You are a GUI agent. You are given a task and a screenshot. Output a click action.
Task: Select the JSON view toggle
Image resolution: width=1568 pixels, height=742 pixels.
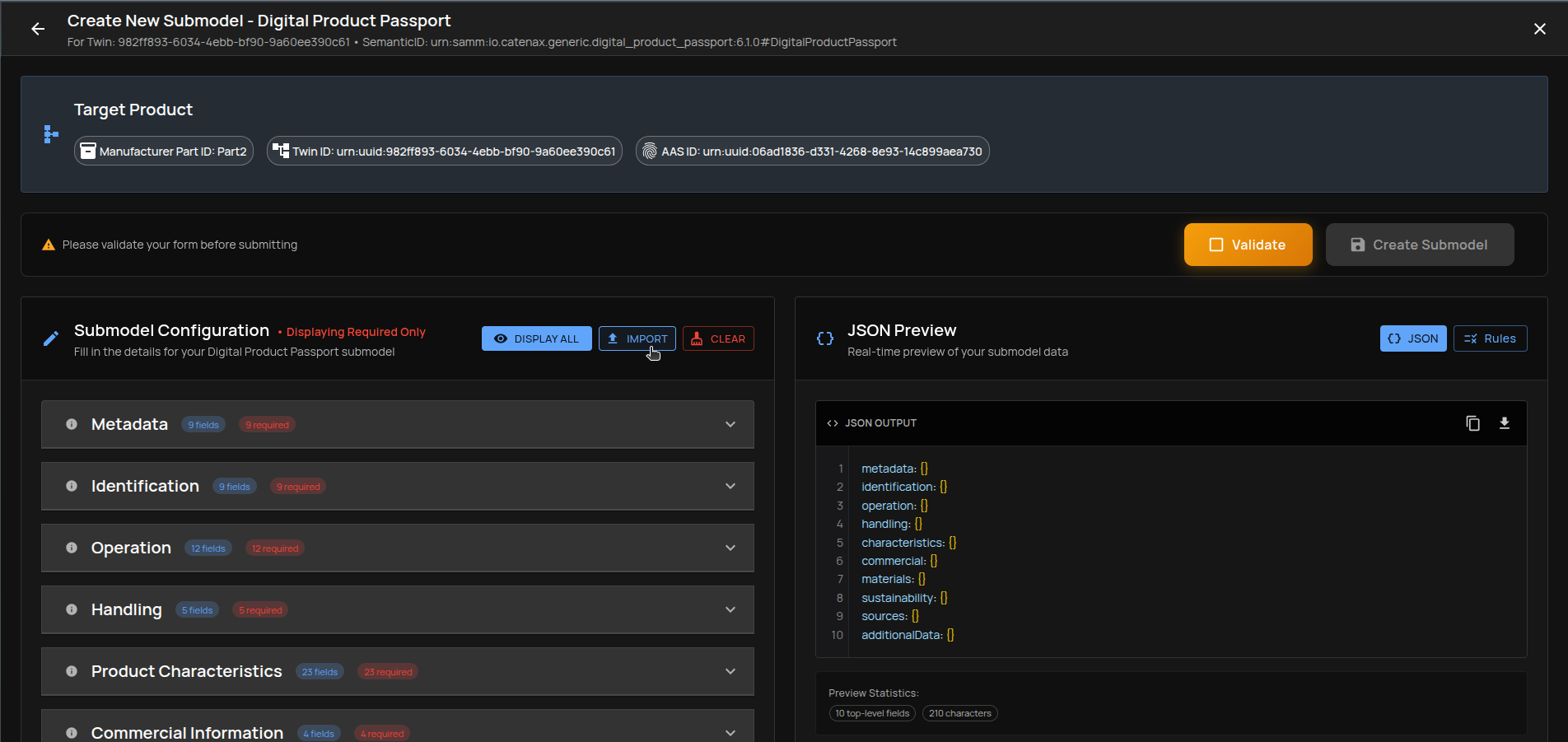coord(1413,338)
